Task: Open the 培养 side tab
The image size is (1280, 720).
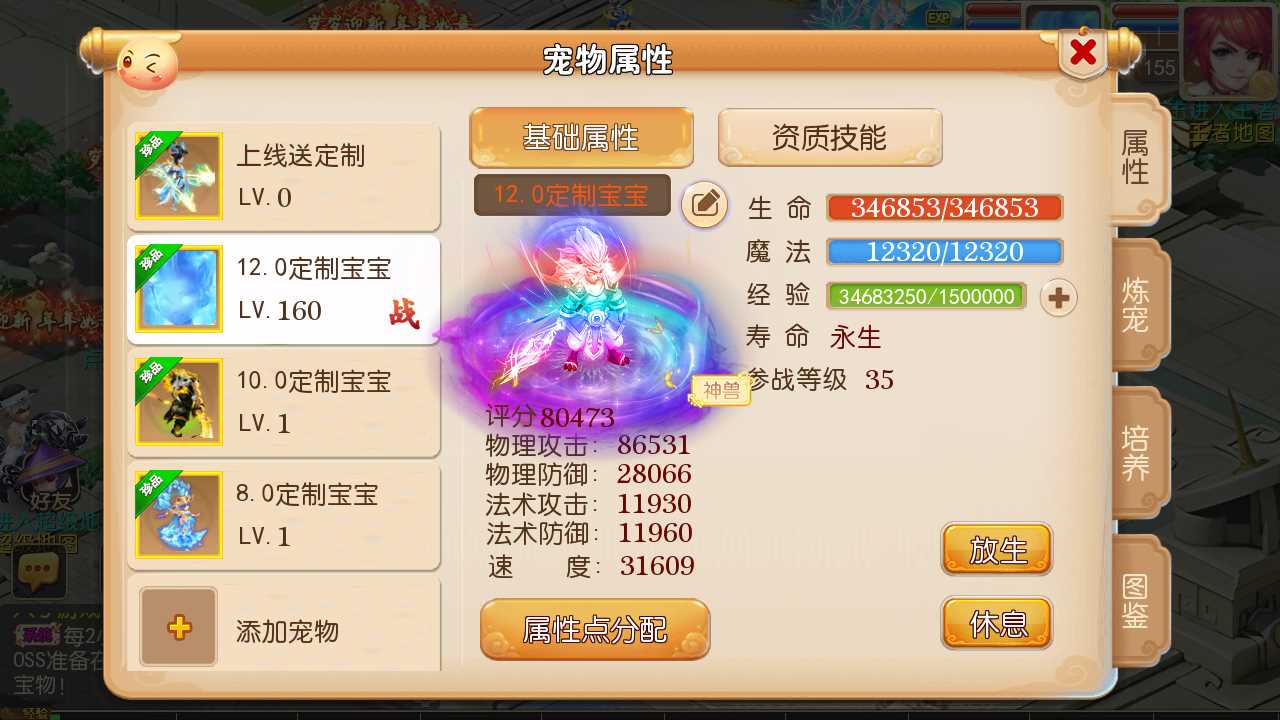Action: coord(1137,453)
